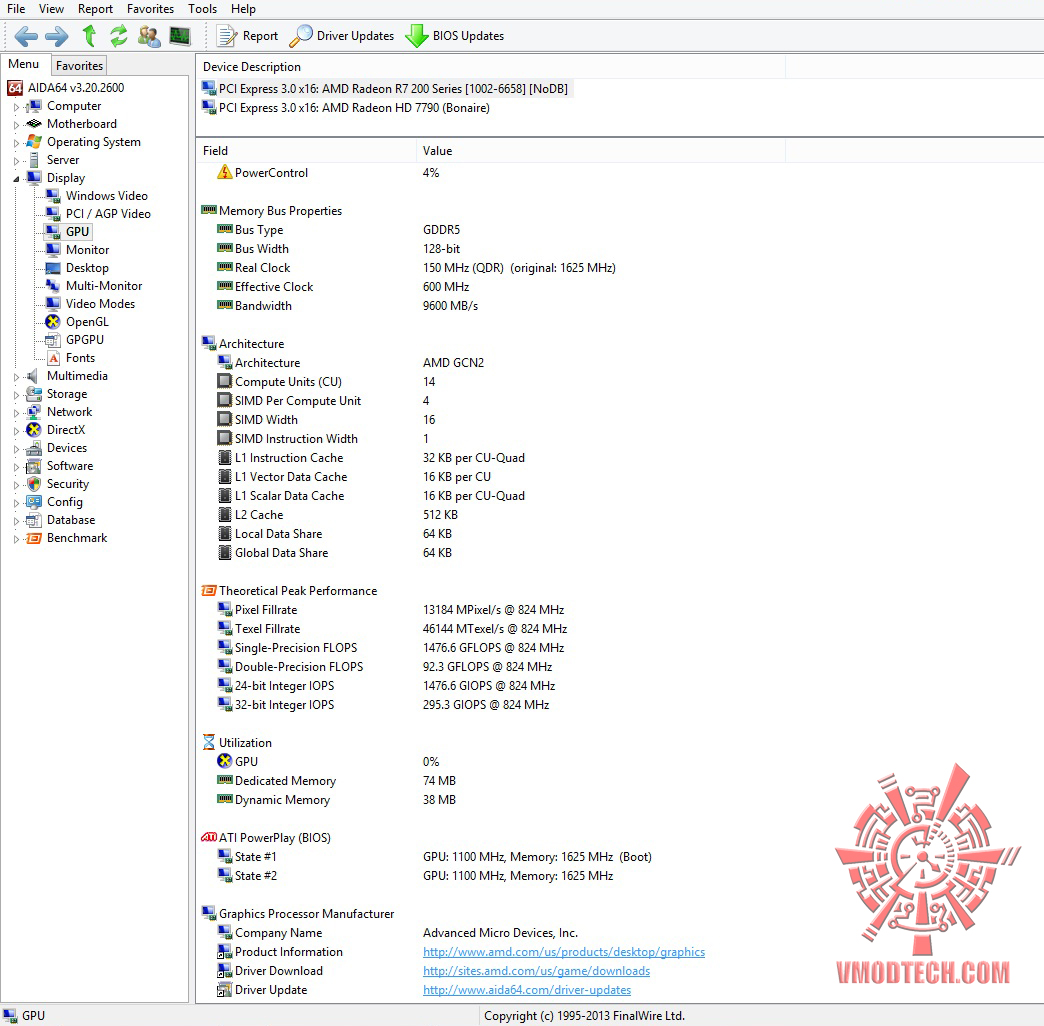The height and width of the screenshot is (1026, 1044).
Task: Expand the Computer tree node
Action: [16, 107]
